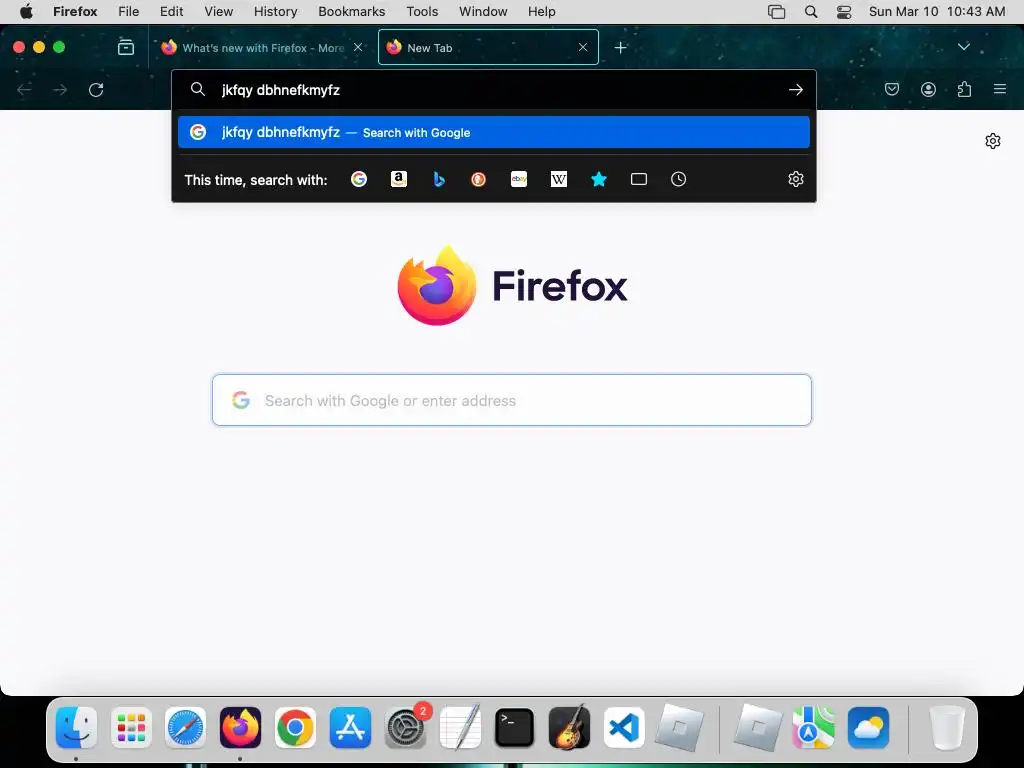The height and width of the screenshot is (768, 1024).
Task: Open Maps from the Dock
Action: click(x=814, y=728)
